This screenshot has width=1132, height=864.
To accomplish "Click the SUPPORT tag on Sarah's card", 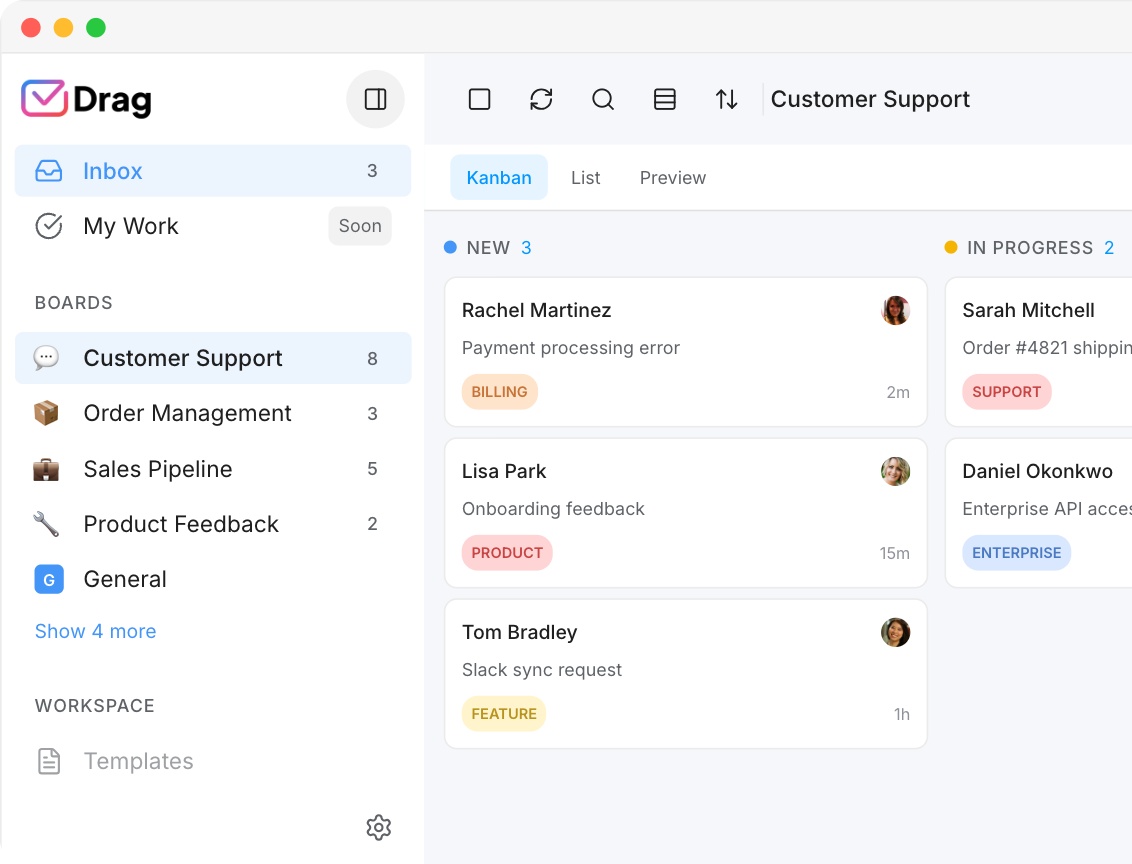I will click(x=1006, y=392).
